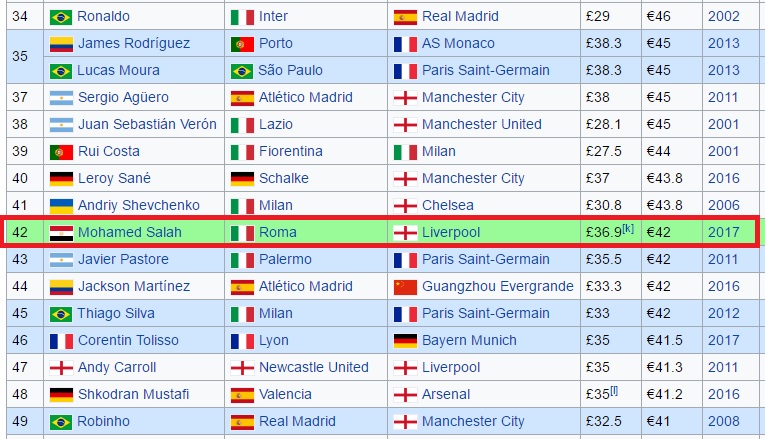The image size is (765, 439).
Task: Open the Guangzhou Evergrande club link
Action: tap(497, 286)
